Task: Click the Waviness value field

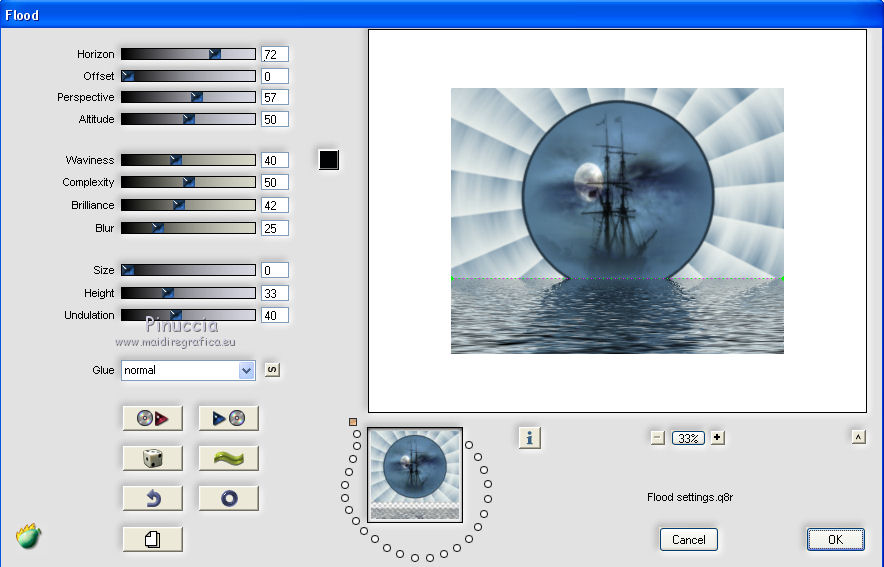Action: [275, 160]
